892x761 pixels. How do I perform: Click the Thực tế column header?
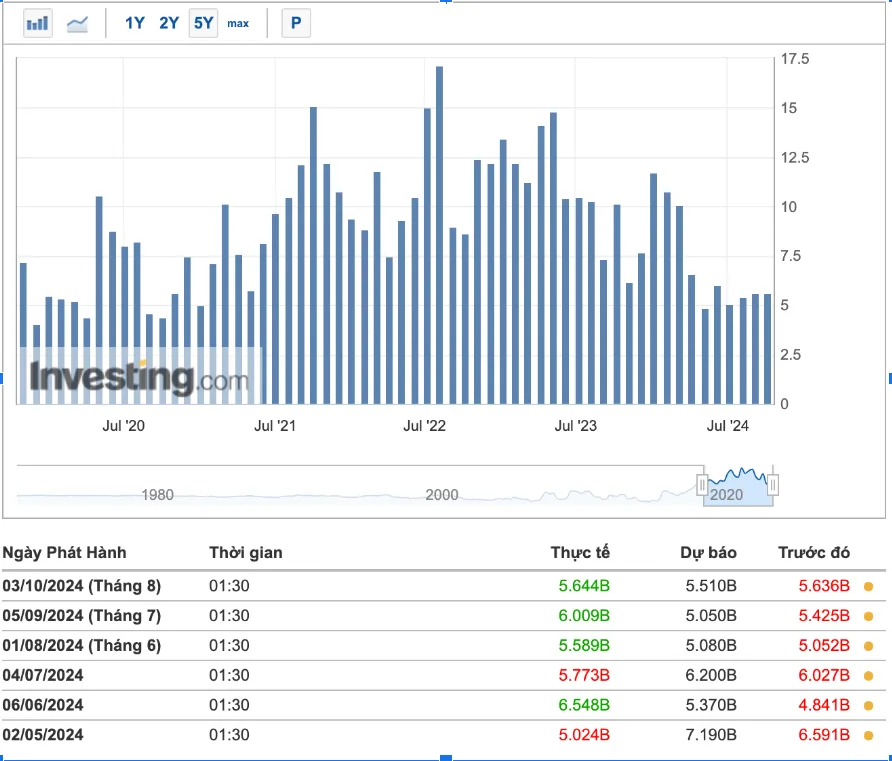(580, 553)
